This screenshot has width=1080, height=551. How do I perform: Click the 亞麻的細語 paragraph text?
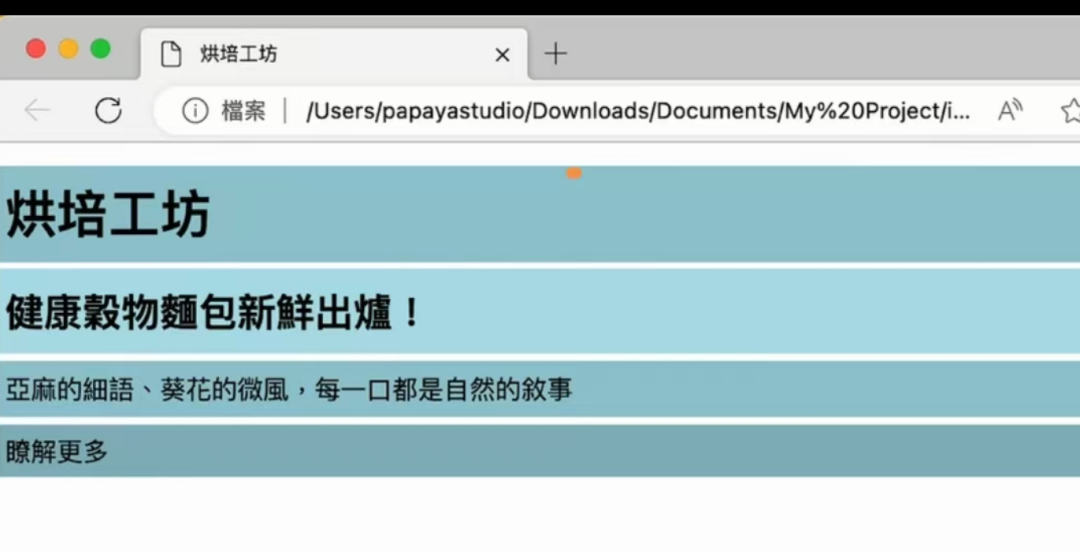(289, 389)
